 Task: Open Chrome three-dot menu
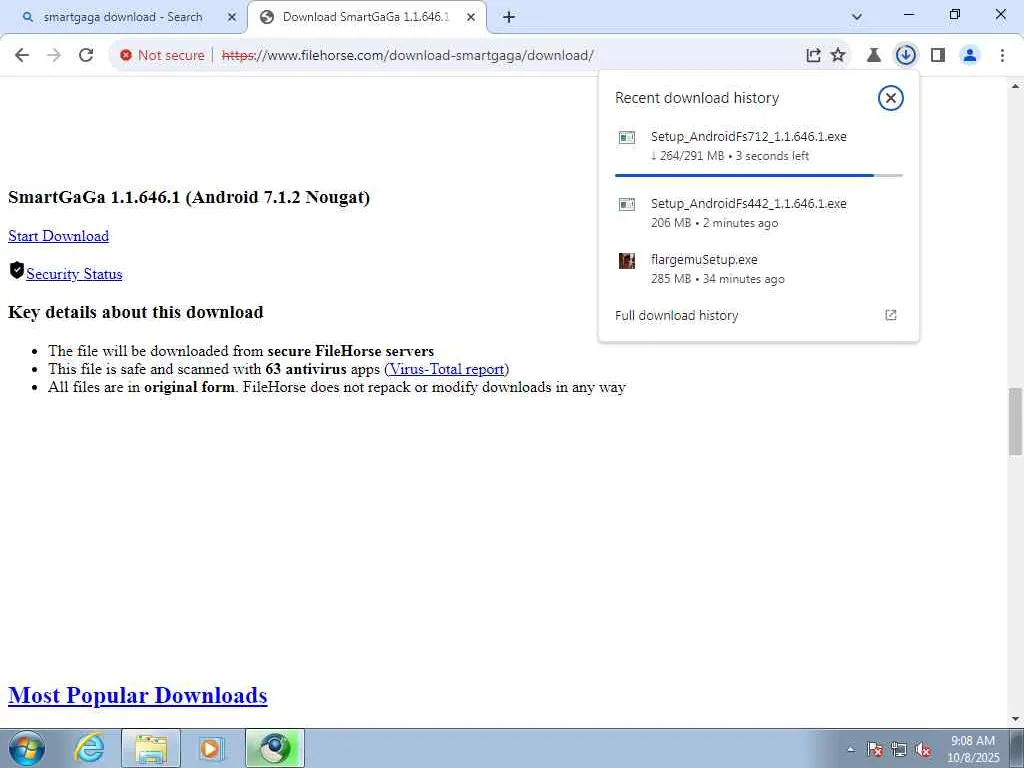(1002, 56)
